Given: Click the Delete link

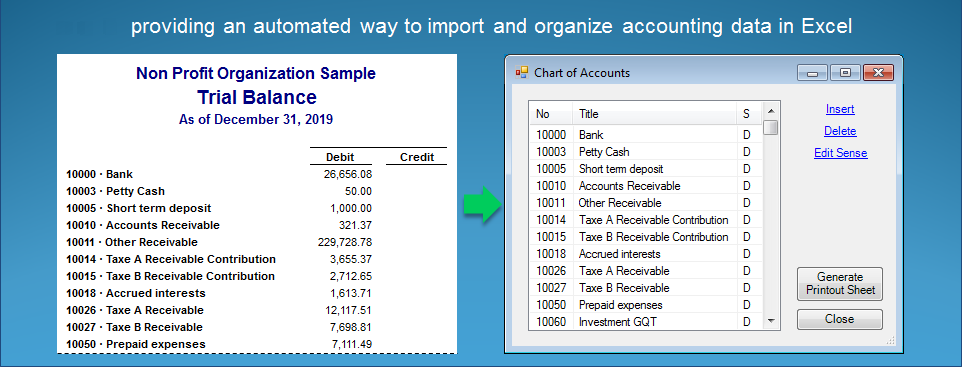Looking at the screenshot, I should 840,131.
